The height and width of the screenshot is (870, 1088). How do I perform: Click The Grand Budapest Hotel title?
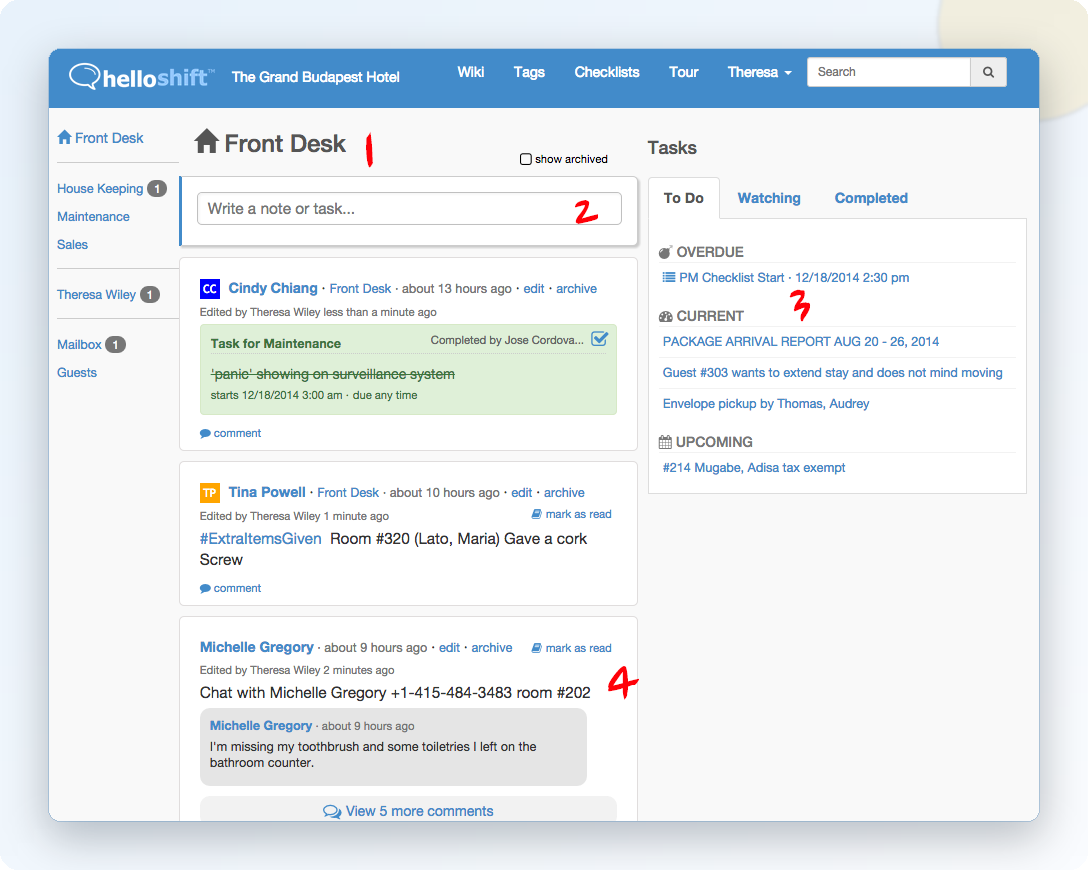click(316, 77)
